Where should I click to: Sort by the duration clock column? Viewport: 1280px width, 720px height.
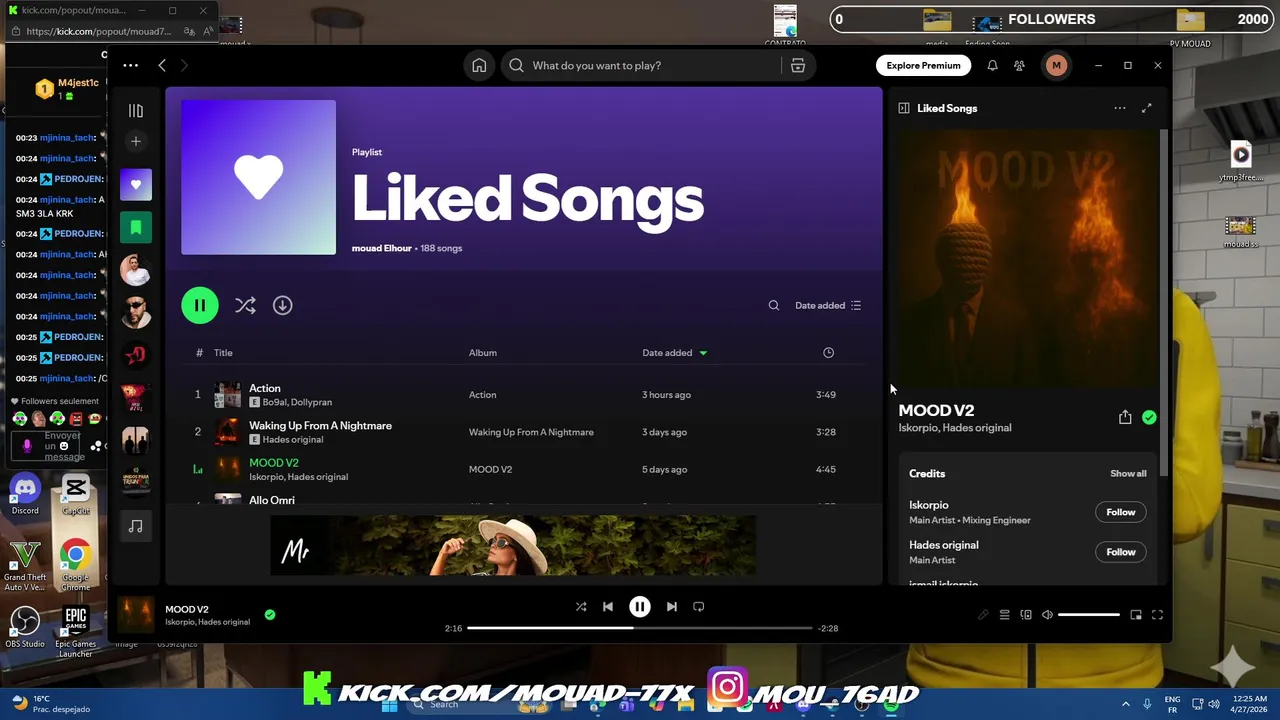(x=828, y=352)
